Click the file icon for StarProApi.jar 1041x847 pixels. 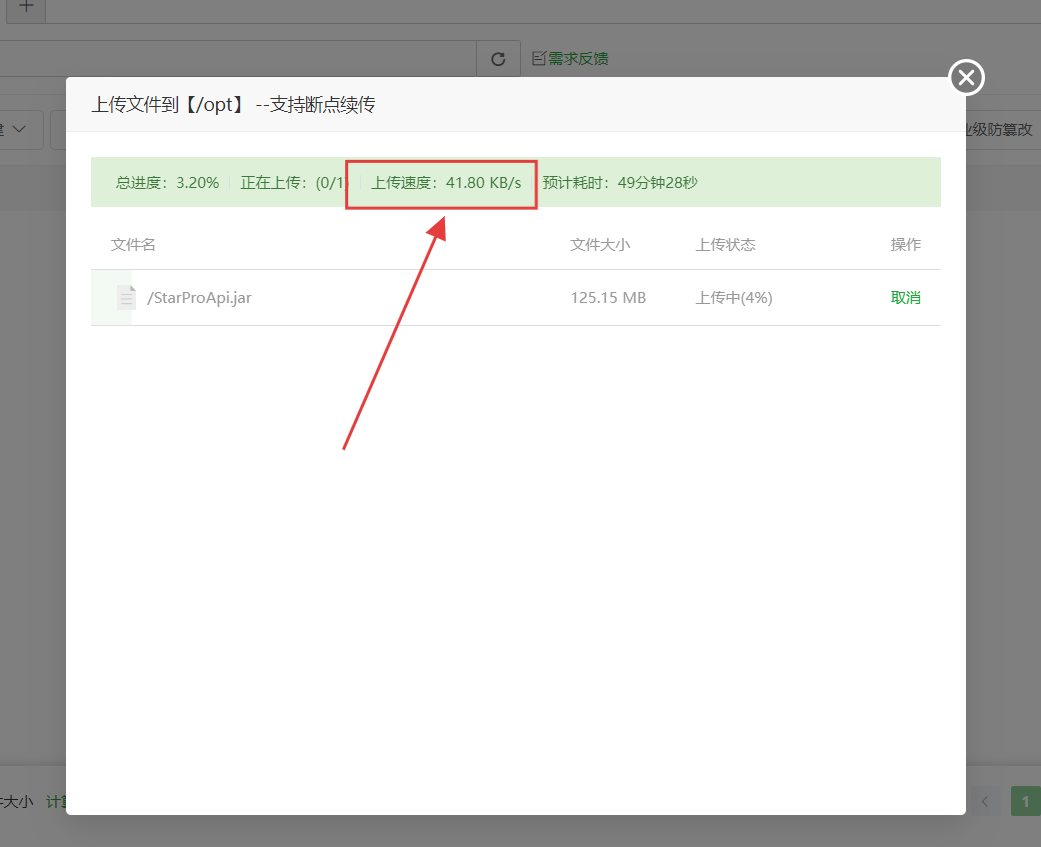pyautogui.click(x=126, y=297)
